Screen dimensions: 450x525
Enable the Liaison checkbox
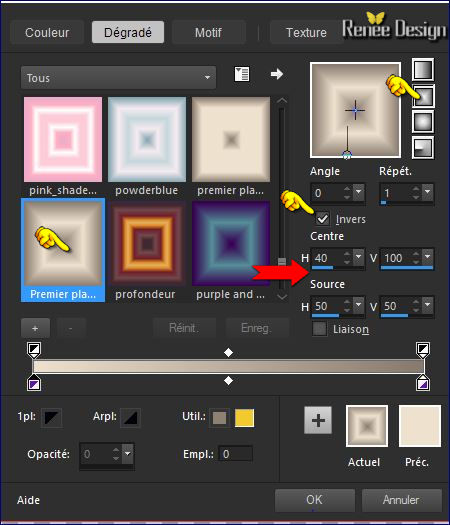[320, 329]
